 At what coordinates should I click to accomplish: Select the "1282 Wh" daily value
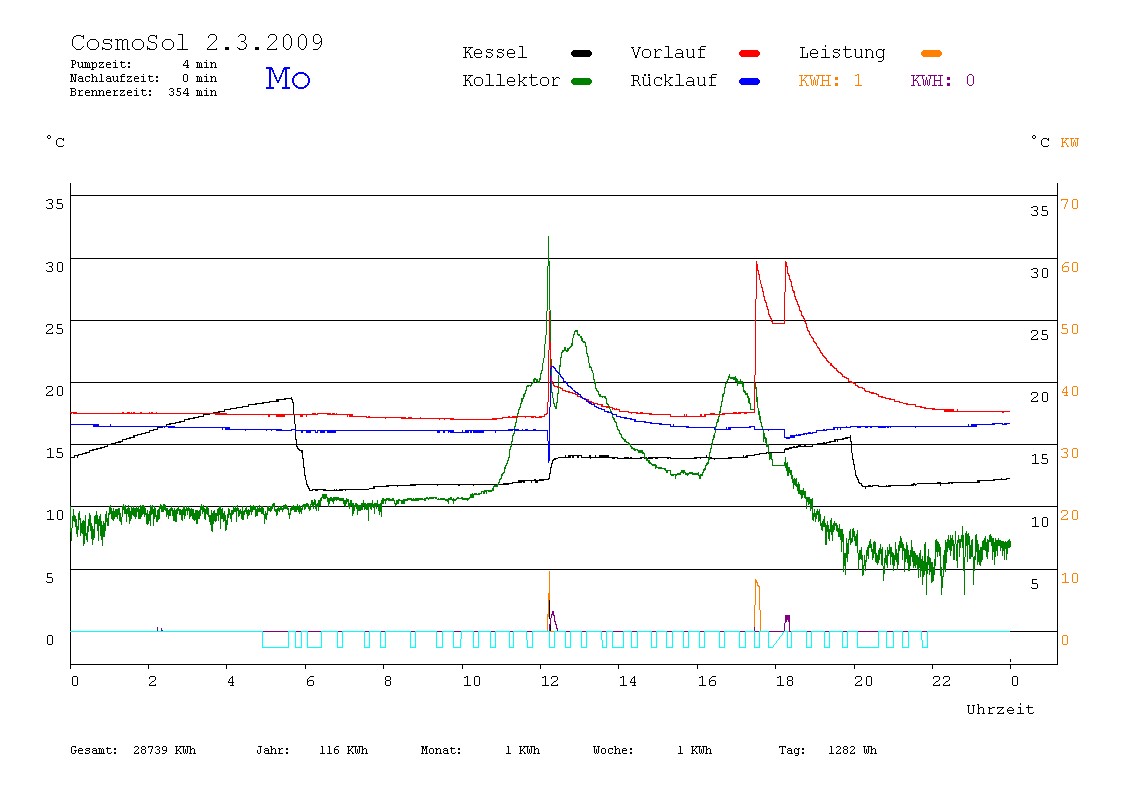(852, 750)
